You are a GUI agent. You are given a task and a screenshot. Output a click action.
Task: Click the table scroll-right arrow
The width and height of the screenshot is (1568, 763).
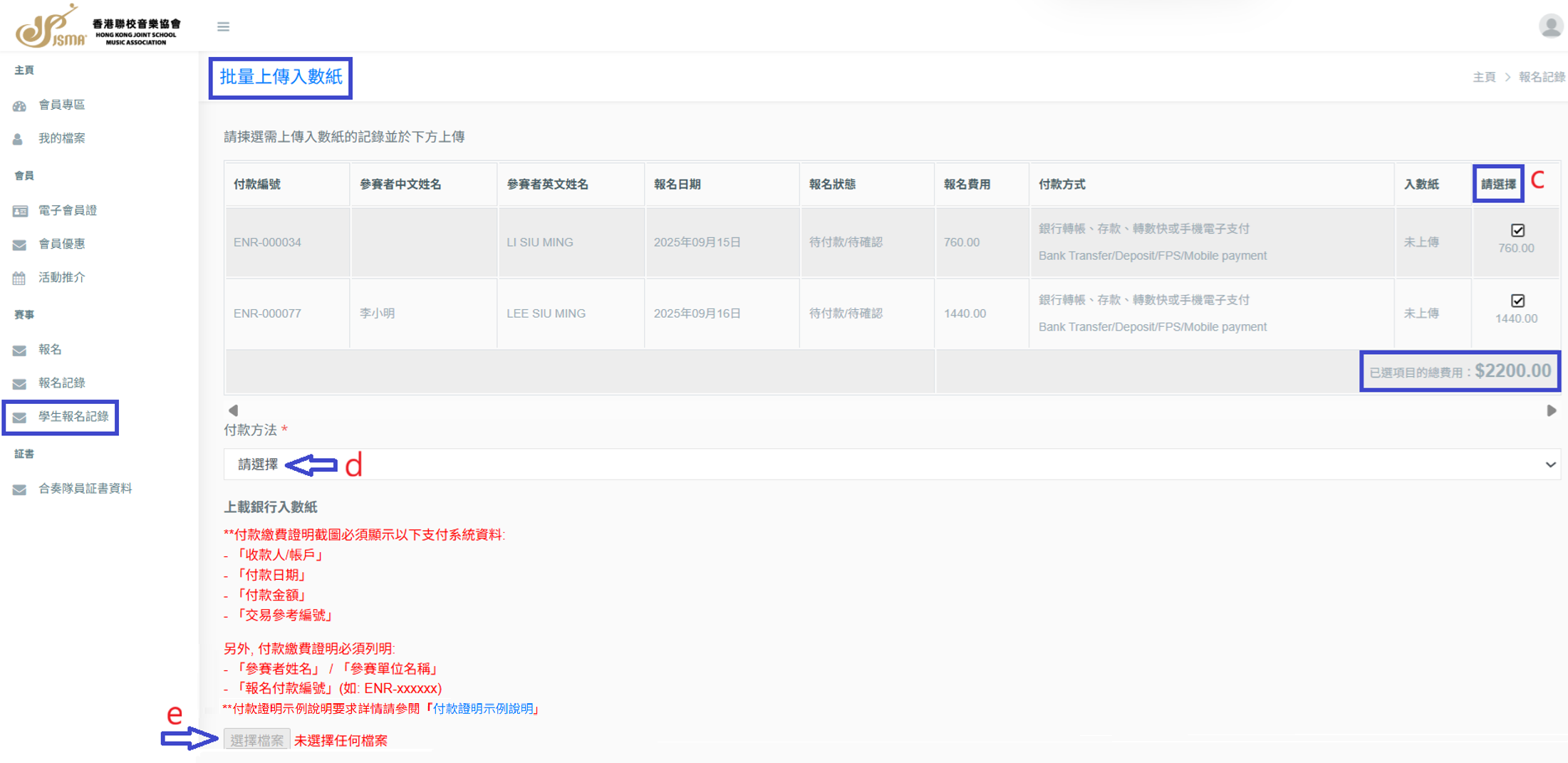[1551, 410]
